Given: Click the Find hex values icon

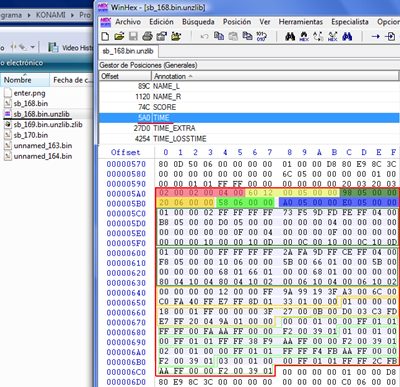Looking at the screenshot, I should (304, 36).
